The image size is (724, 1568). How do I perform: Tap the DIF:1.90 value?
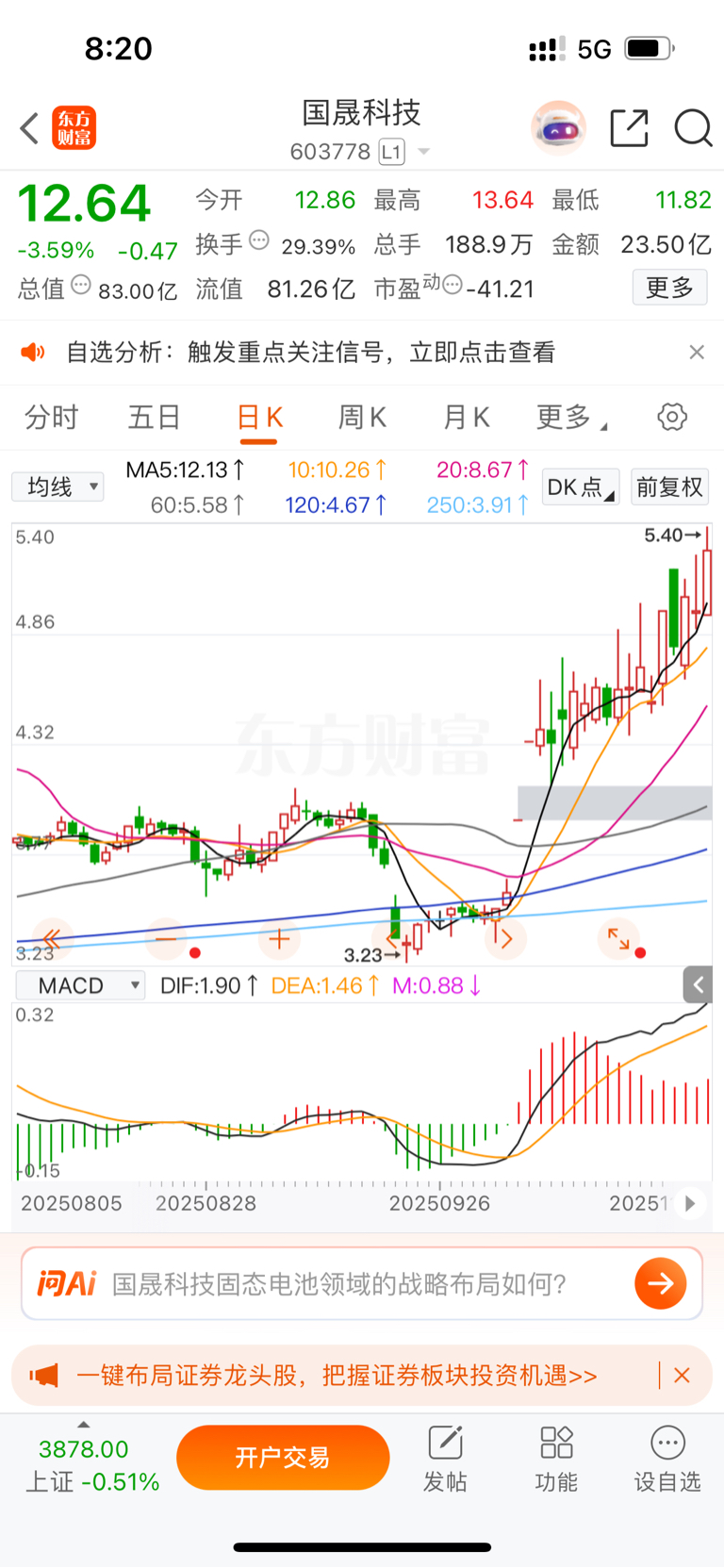coord(209,986)
